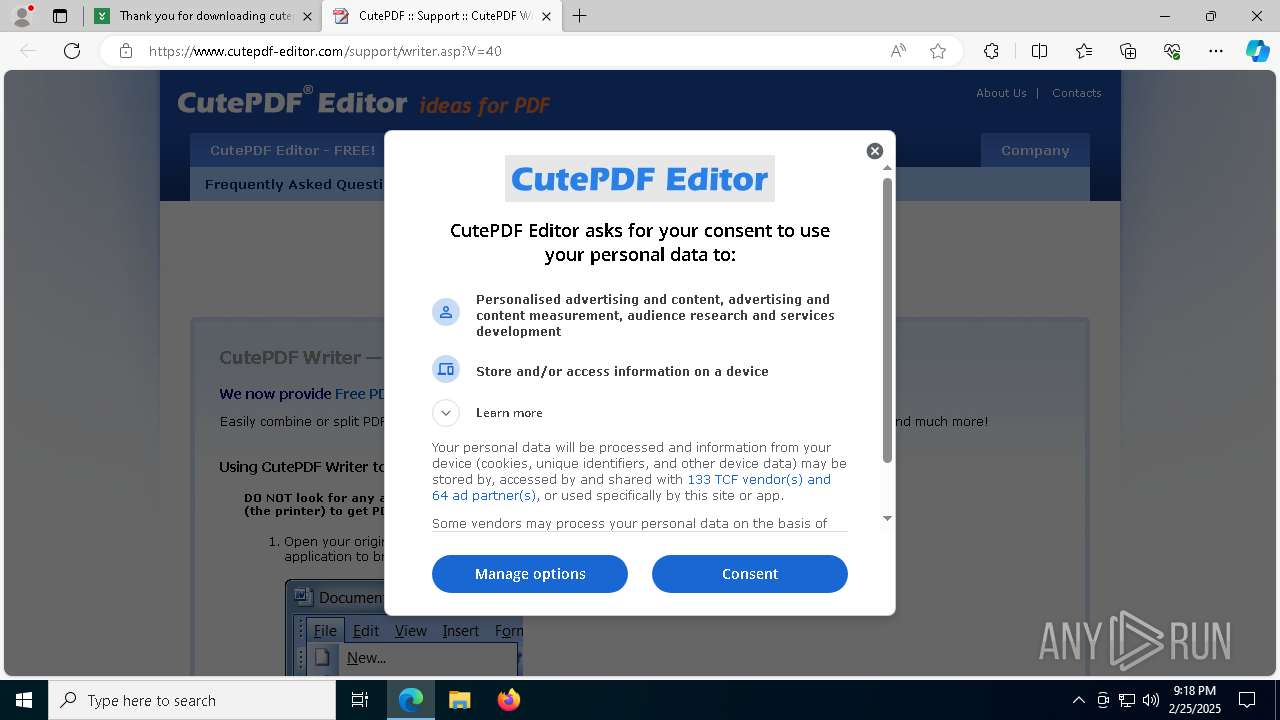The height and width of the screenshot is (720, 1280).
Task: Open the Collections icon
Action: [x=1128, y=51]
